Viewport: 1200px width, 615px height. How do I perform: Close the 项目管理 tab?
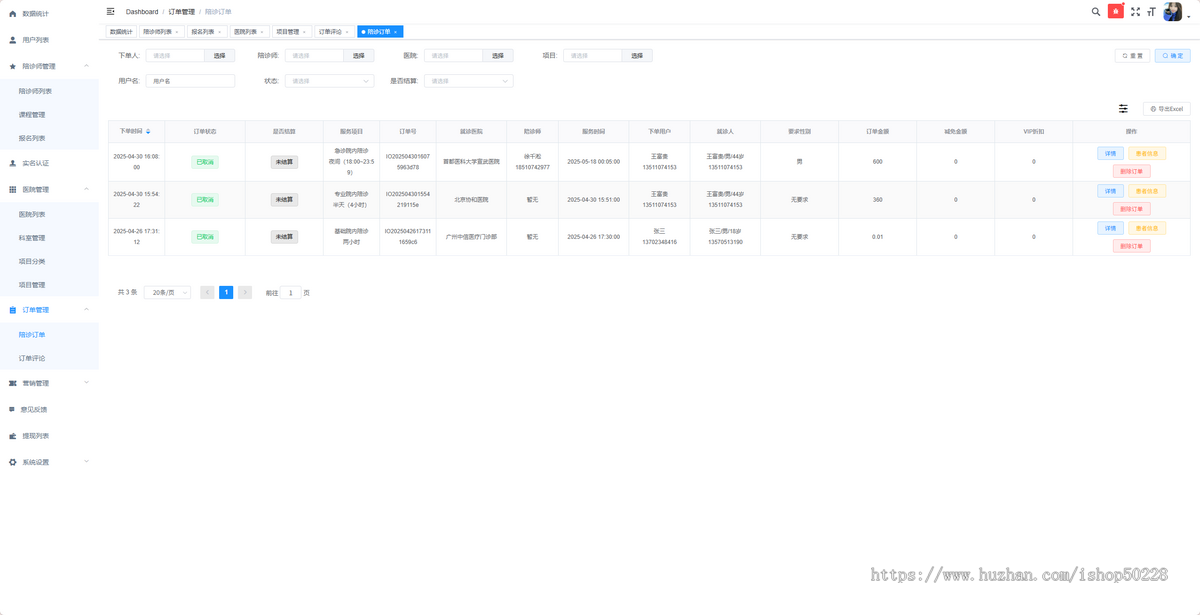click(304, 32)
